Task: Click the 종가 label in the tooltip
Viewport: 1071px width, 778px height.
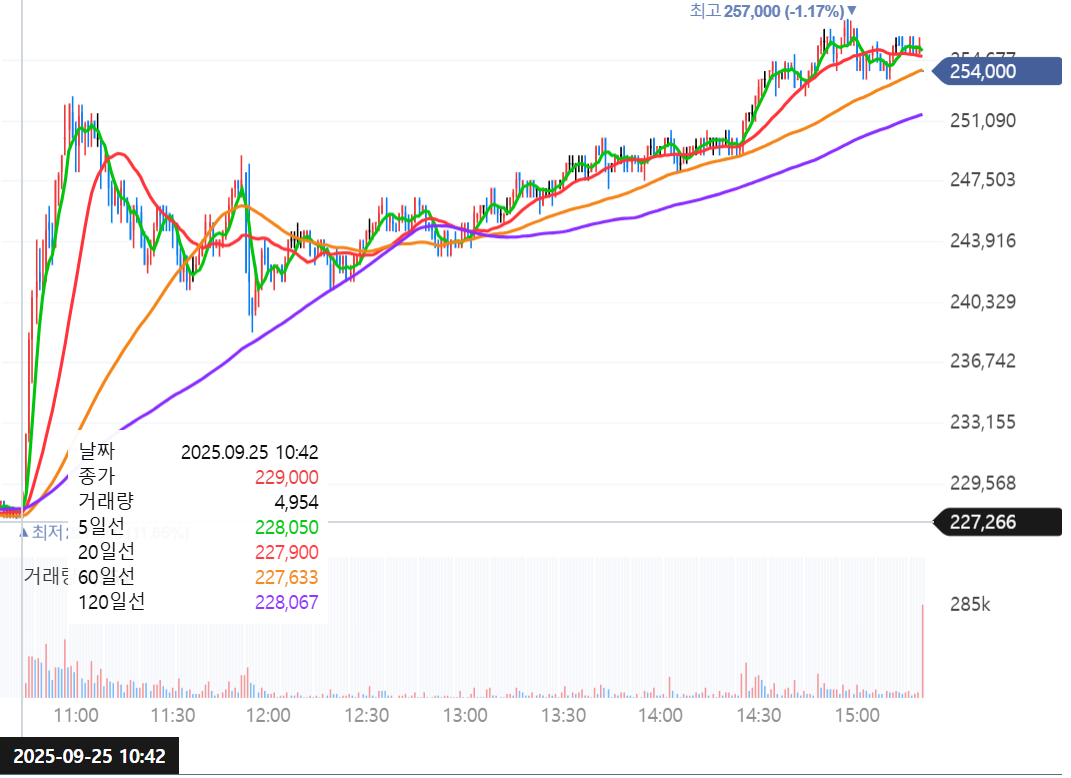Action: tap(96, 476)
